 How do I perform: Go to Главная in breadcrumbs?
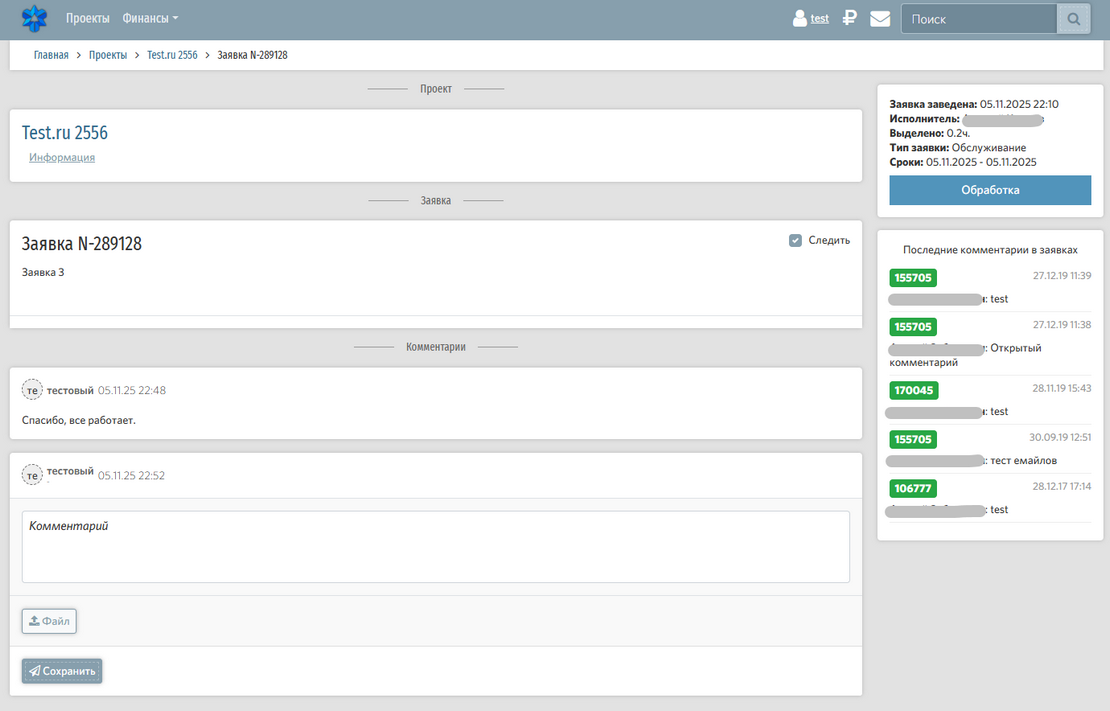pyautogui.click(x=51, y=55)
